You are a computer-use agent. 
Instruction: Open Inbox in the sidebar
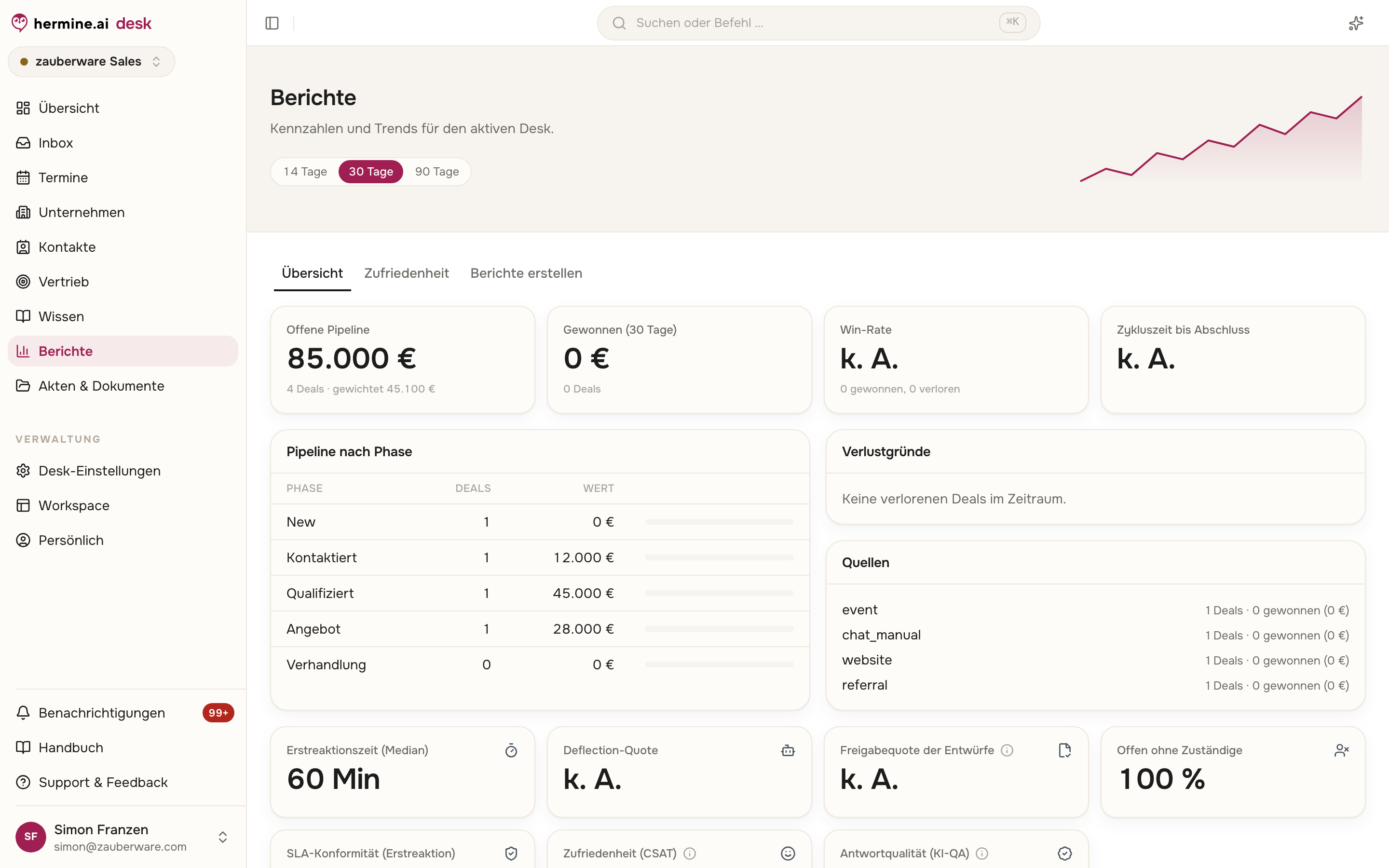(x=123, y=143)
